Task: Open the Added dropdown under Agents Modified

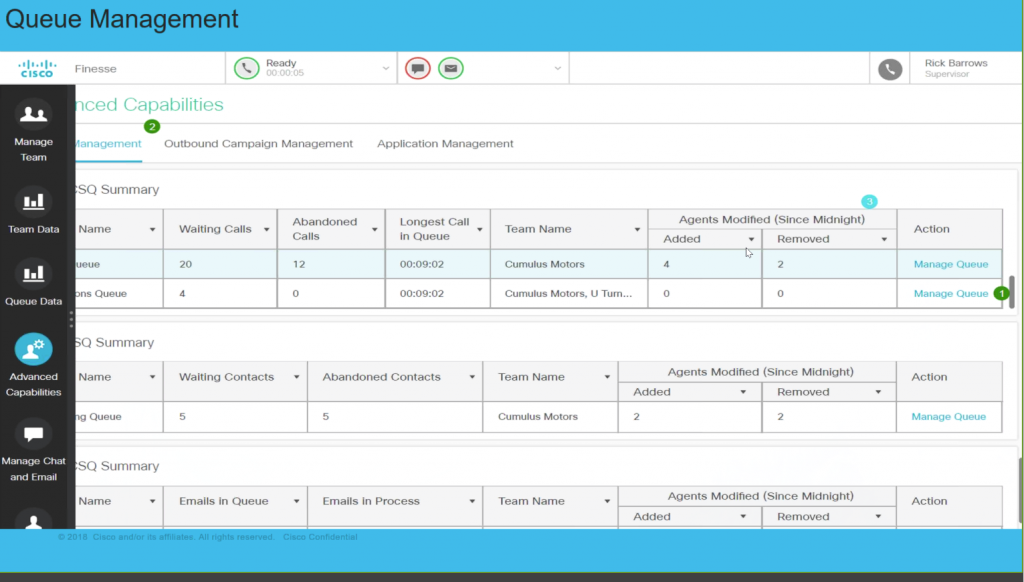Action: pyautogui.click(x=751, y=238)
